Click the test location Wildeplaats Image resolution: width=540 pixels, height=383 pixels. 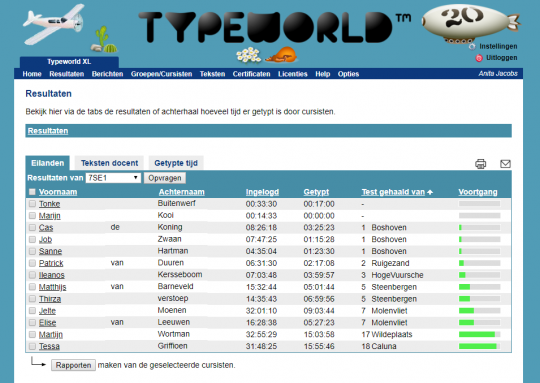(x=392, y=334)
